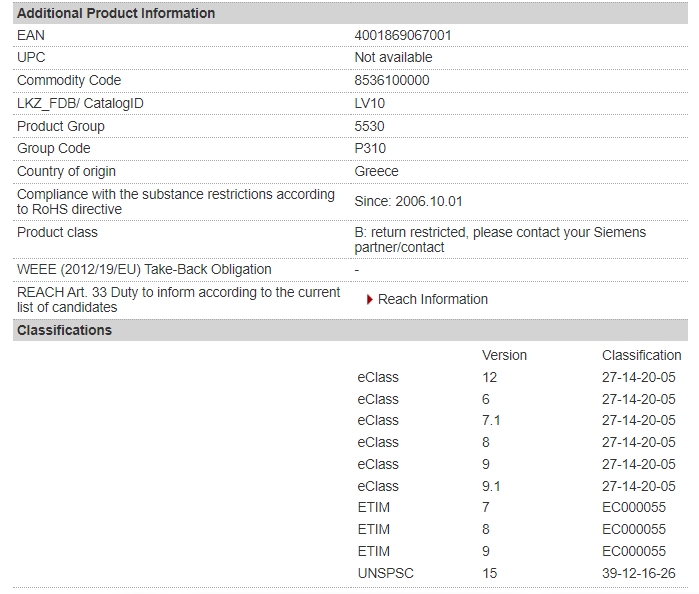Click the Group Code value P310
Screen dimensions: 699x594
click(370, 148)
